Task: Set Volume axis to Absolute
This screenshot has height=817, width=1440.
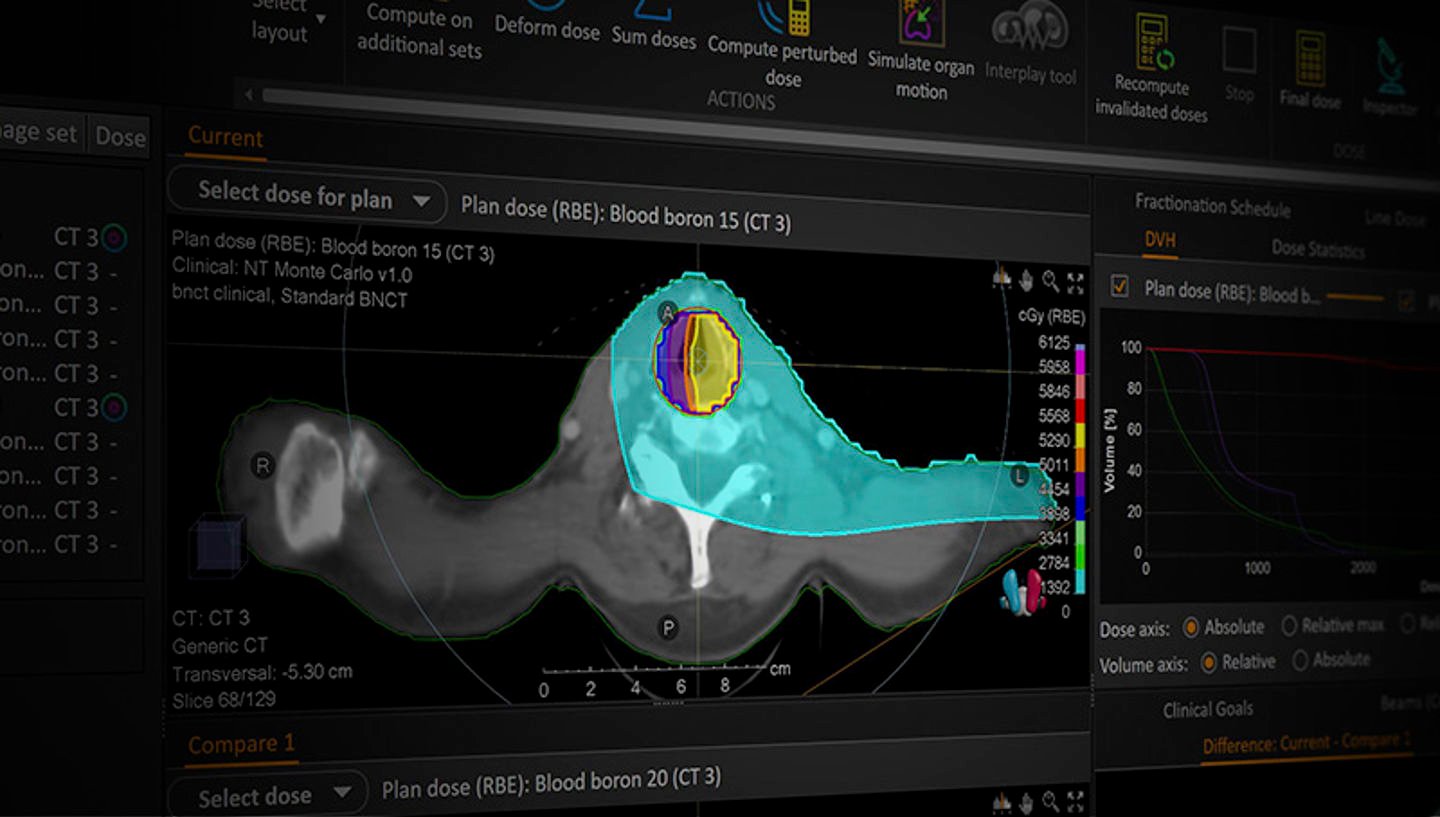Action: 1300,660
